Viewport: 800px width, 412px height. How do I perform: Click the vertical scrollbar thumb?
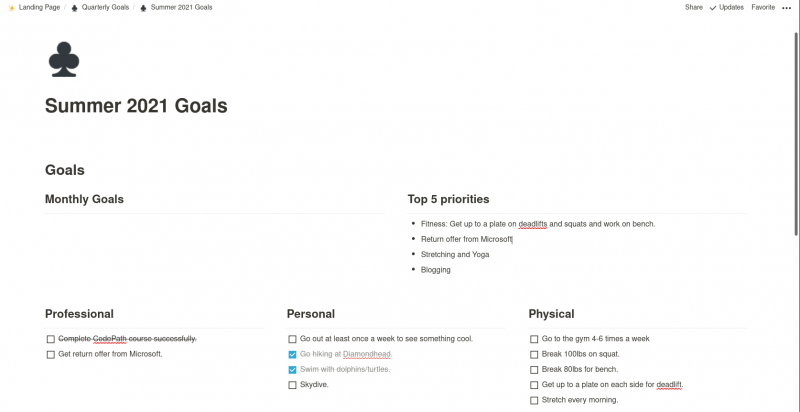[796, 134]
